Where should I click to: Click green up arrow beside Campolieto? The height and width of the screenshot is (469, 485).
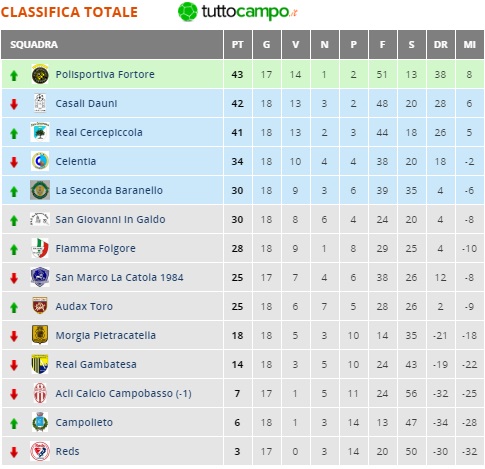pyautogui.click(x=14, y=424)
